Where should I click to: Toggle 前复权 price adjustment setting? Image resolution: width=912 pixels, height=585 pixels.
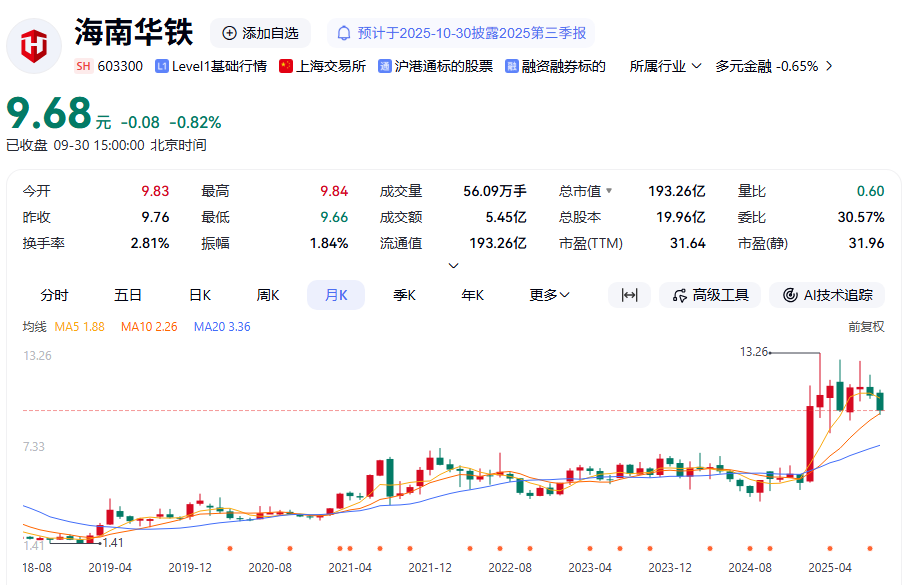(x=865, y=326)
